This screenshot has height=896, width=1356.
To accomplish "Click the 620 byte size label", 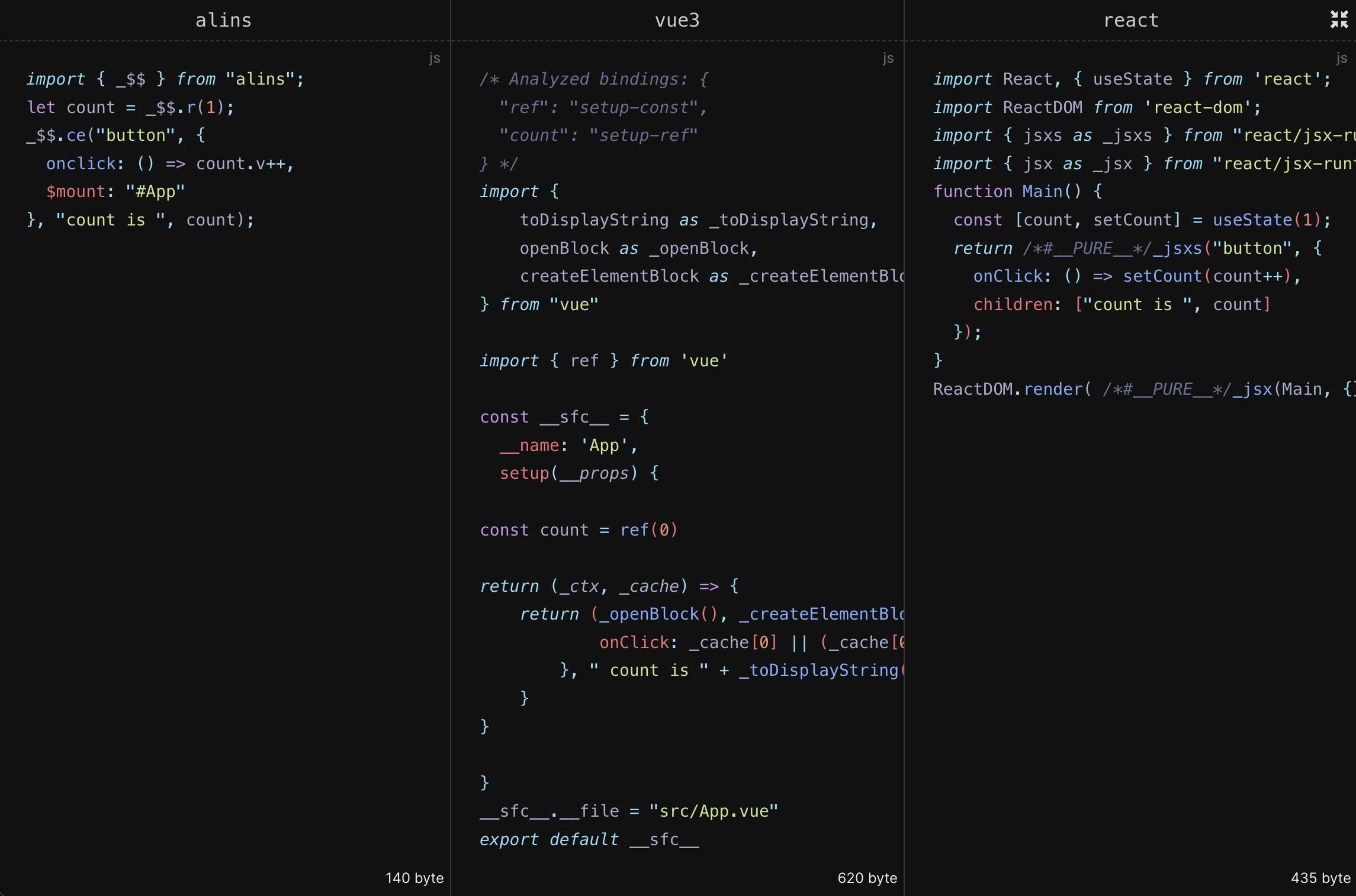I will 867,878.
